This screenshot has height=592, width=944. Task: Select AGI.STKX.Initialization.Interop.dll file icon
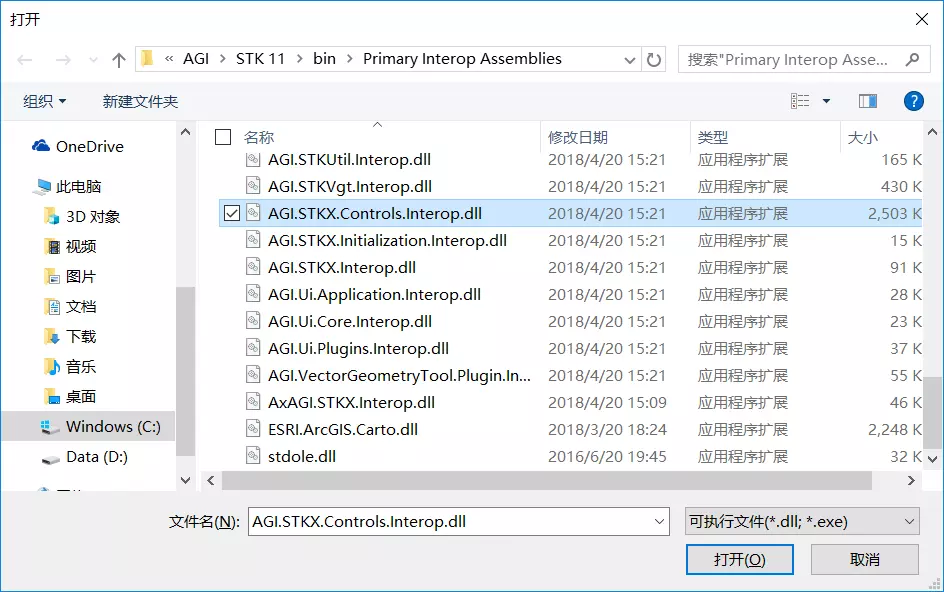pos(253,240)
